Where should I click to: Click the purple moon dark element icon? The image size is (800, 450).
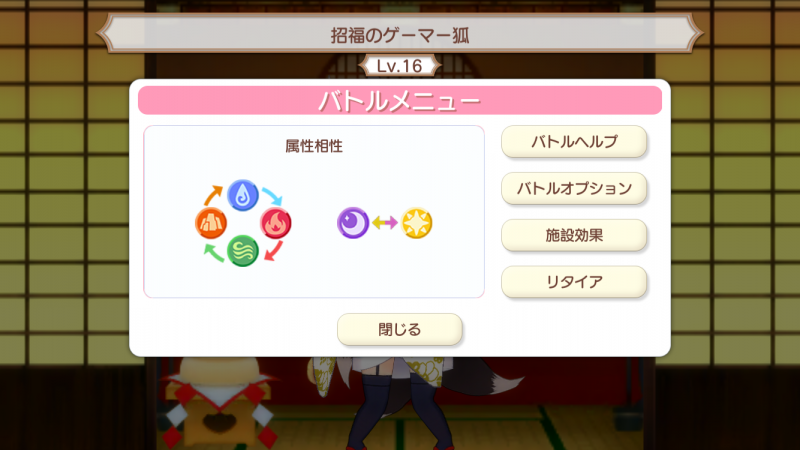tap(353, 223)
